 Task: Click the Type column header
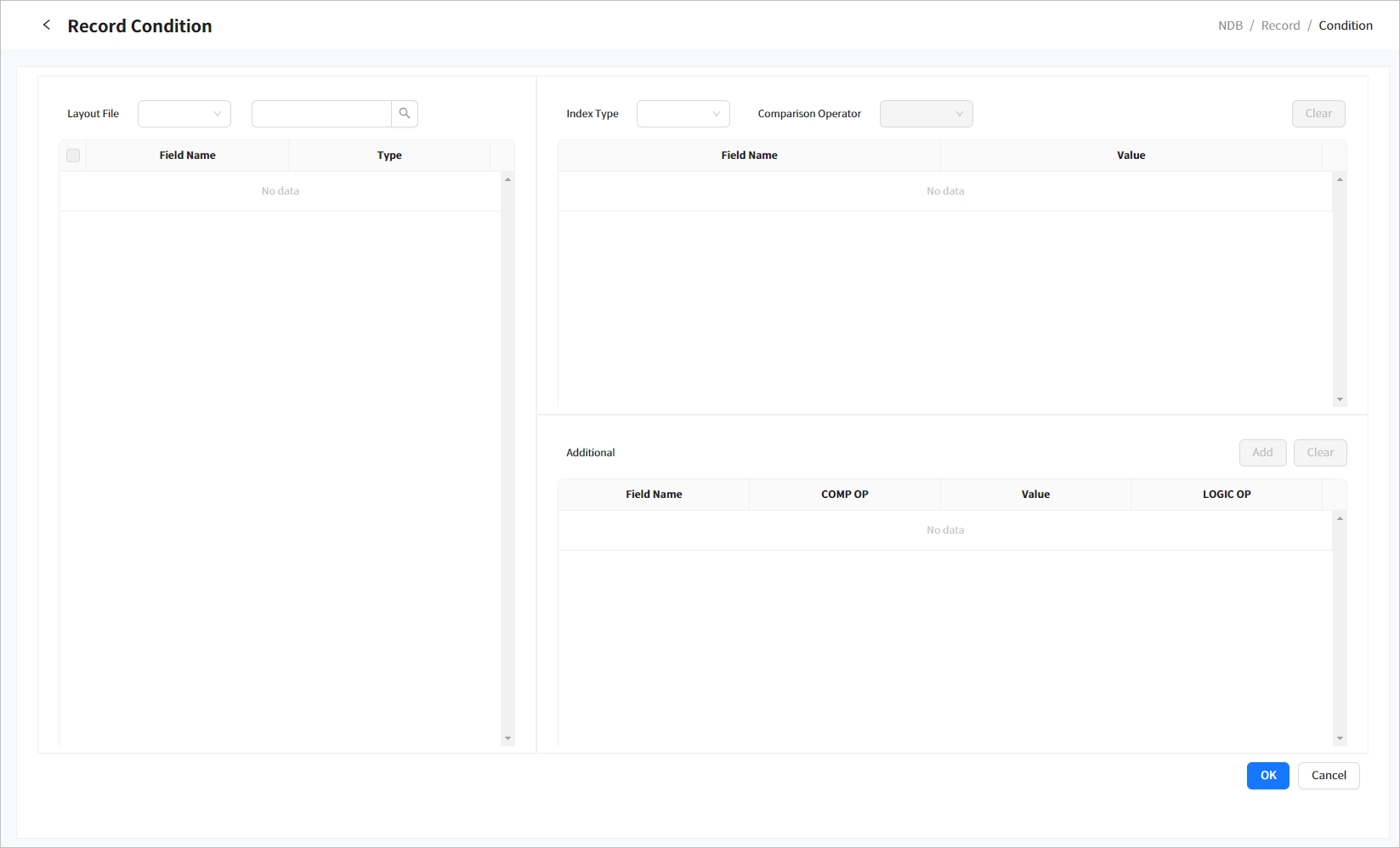coord(389,155)
